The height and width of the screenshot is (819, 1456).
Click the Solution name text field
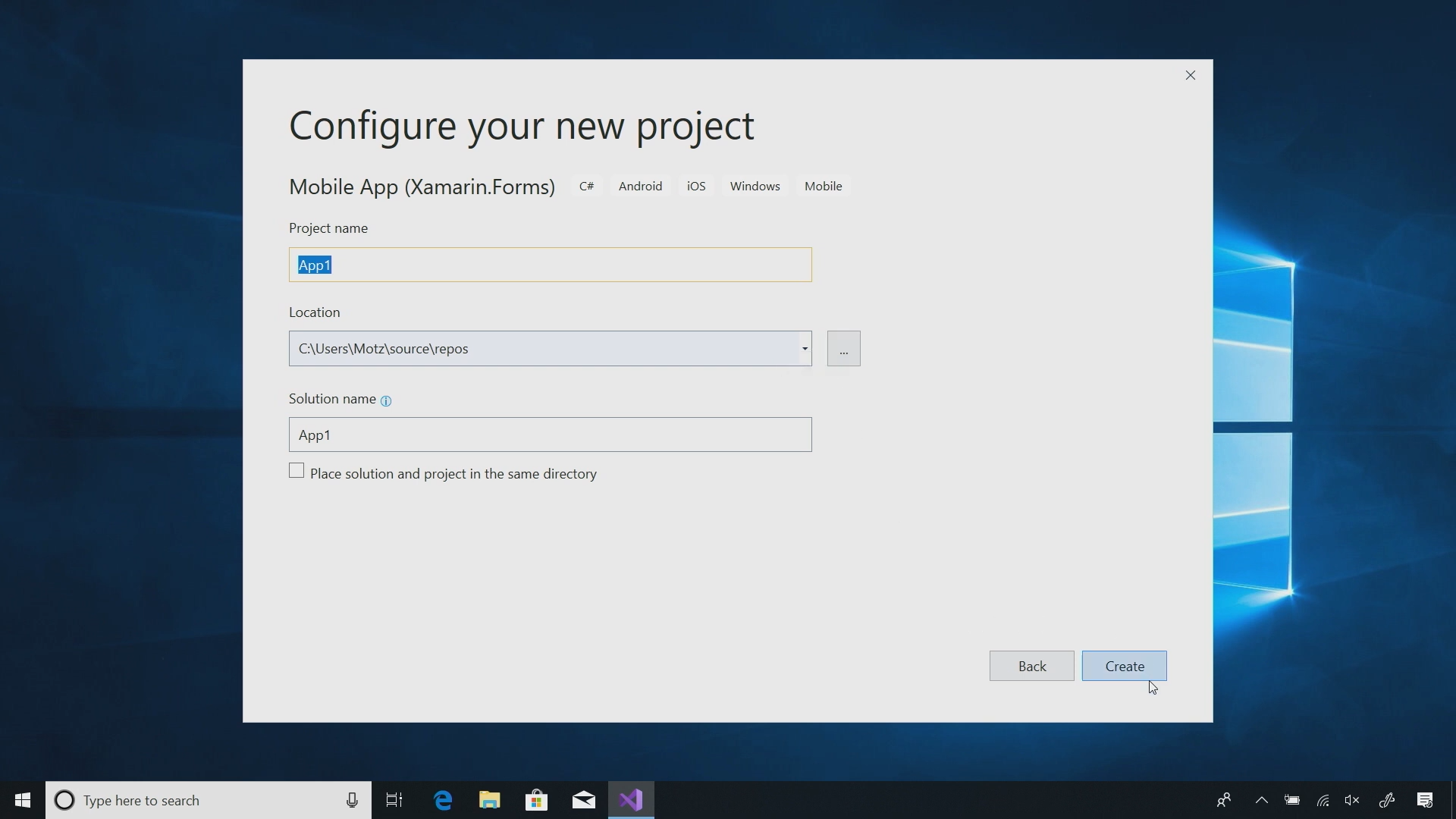click(x=550, y=435)
